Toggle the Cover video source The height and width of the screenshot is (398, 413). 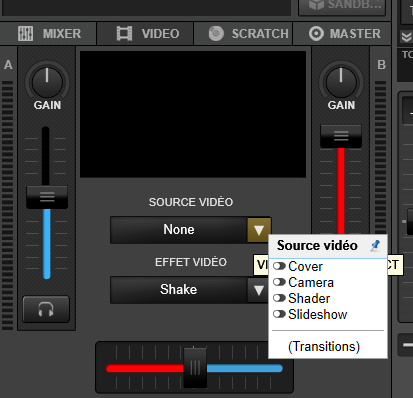click(x=279, y=266)
